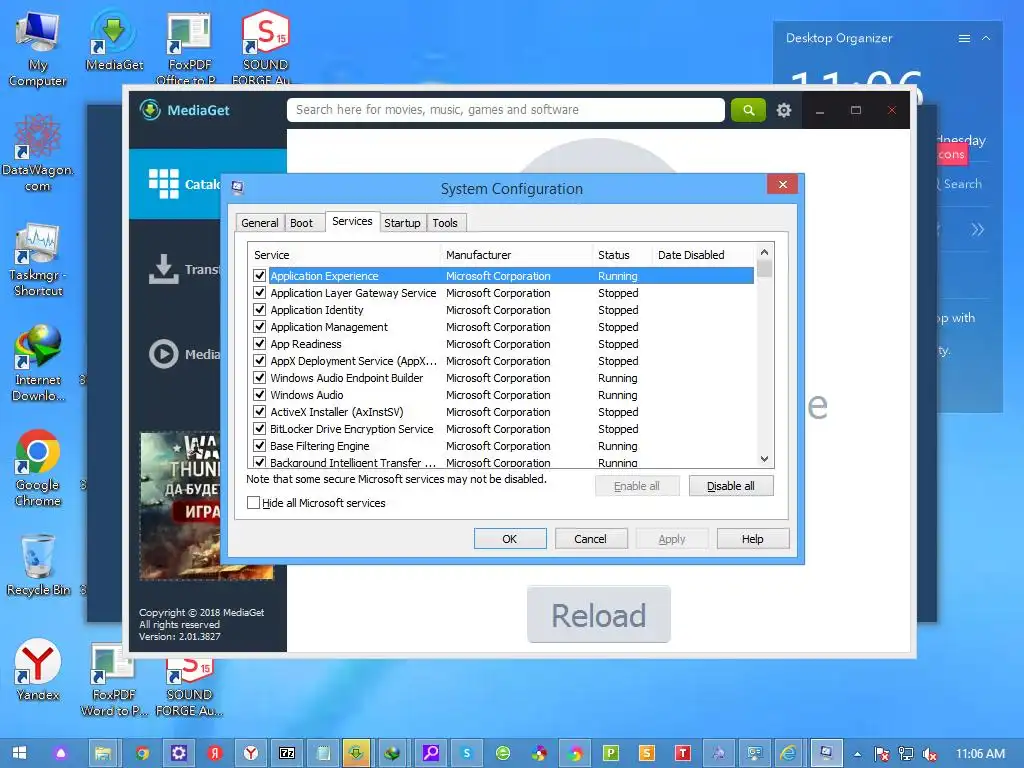Image resolution: width=1024 pixels, height=768 pixels.
Task: Uncheck the Application Management service
Action: click(259, 327)
